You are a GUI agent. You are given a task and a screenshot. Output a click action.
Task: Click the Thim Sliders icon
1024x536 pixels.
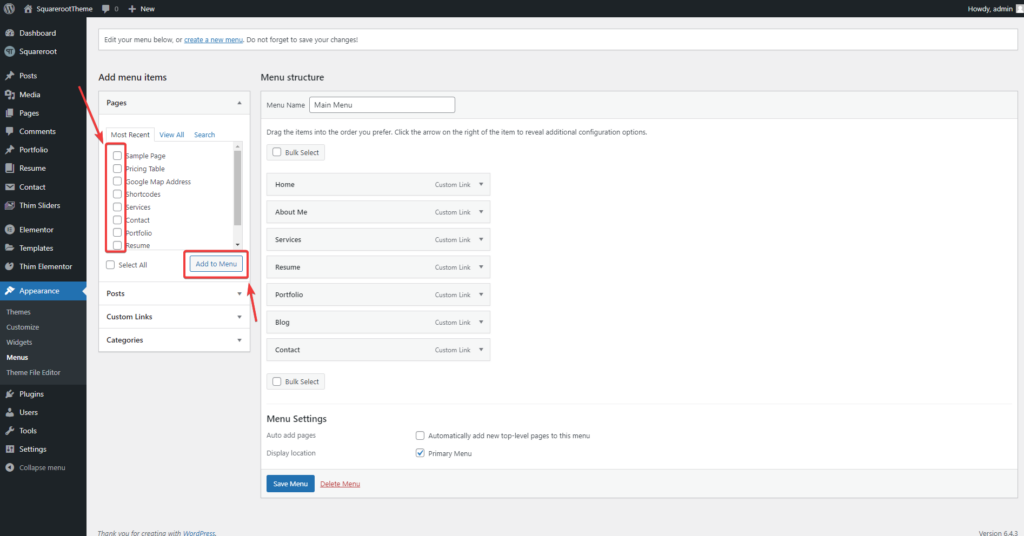(x=10, y=205)
